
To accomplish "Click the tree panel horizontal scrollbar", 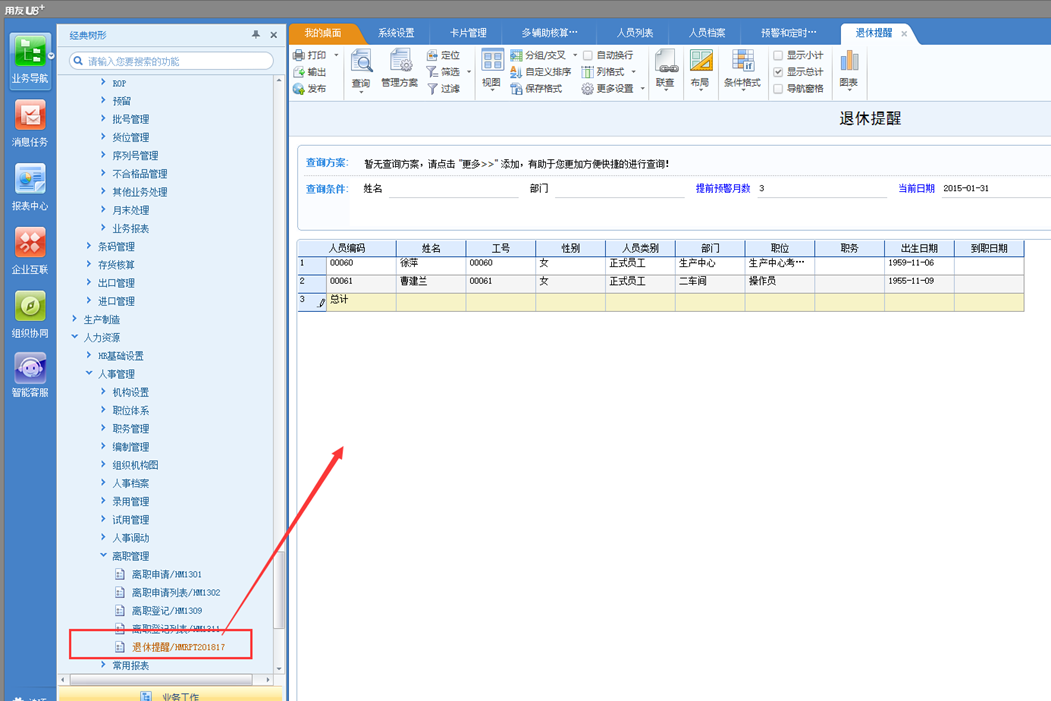I will coord(161,680).
